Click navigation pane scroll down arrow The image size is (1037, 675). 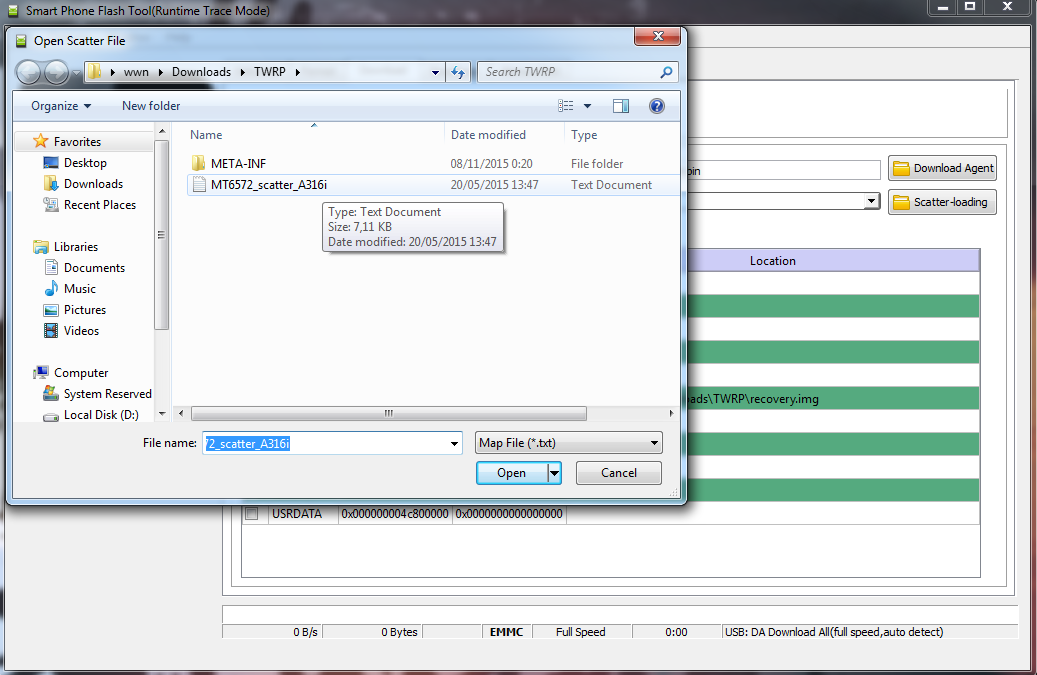[162, 415]
